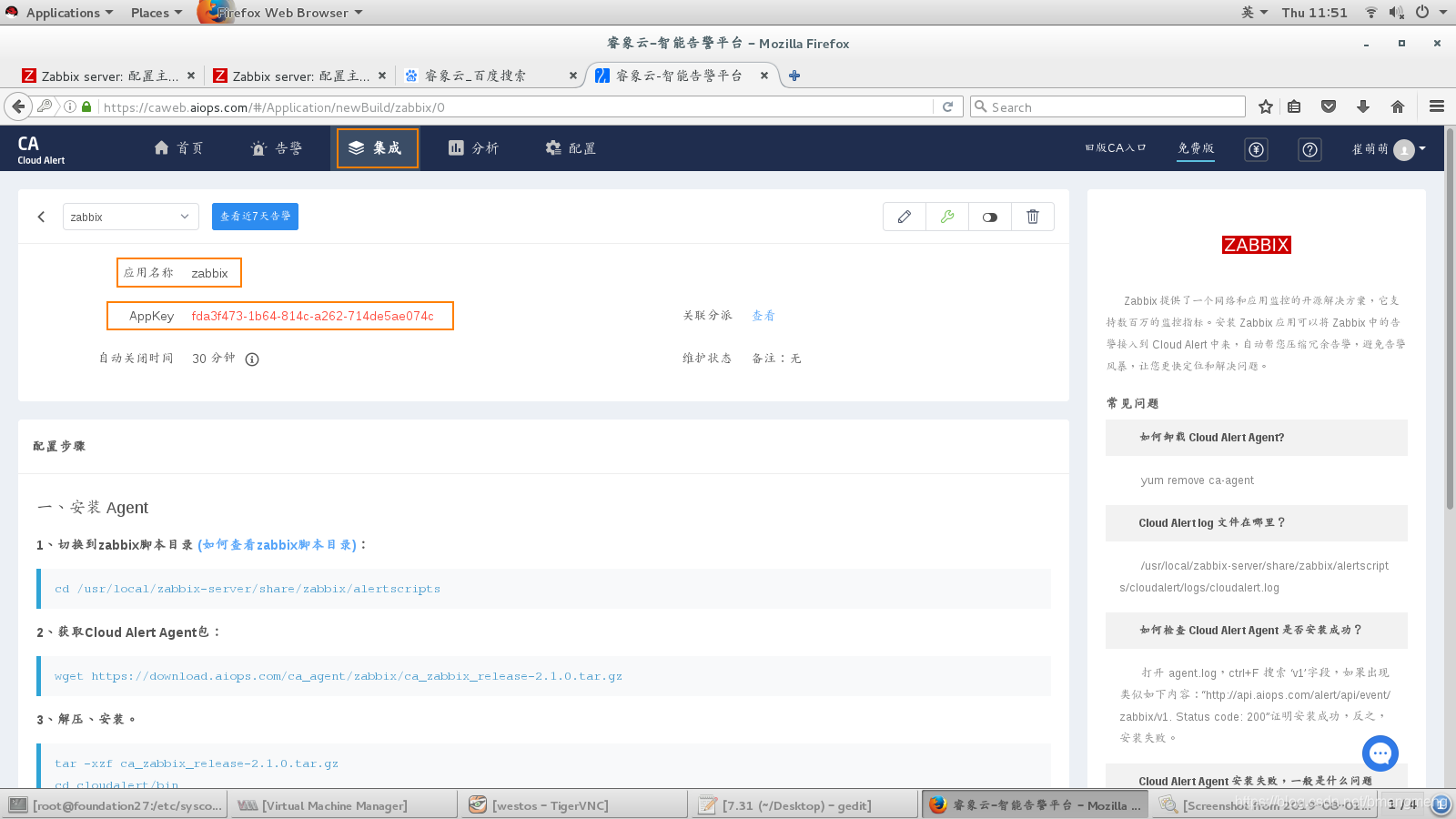Switch to westos - TigerVNC in taskbar

(574, 805)
